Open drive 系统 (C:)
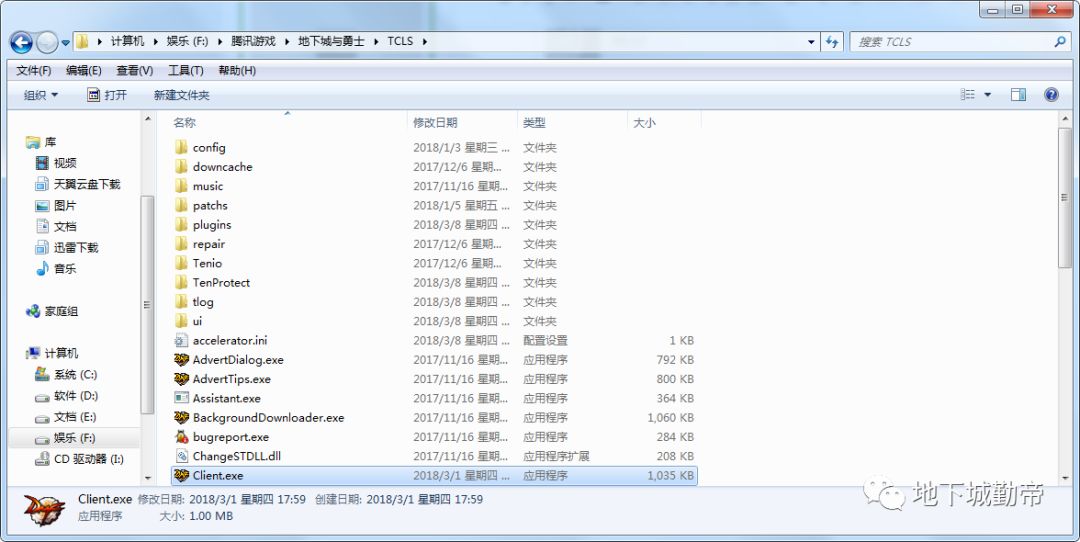1080x542 pixels. 67,375
